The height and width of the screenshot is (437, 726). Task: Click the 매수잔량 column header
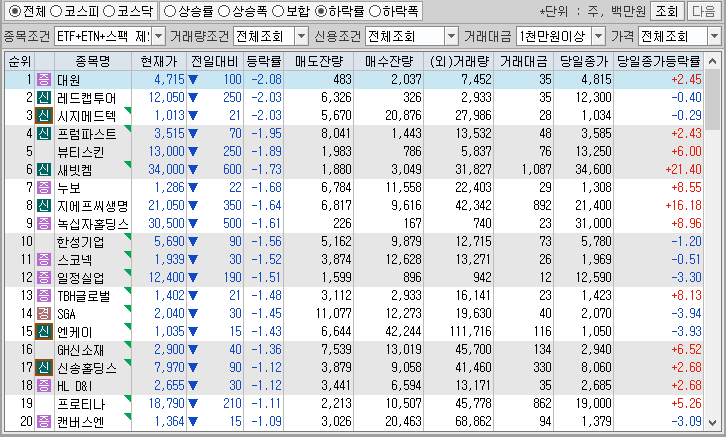[x=388, y=61]
